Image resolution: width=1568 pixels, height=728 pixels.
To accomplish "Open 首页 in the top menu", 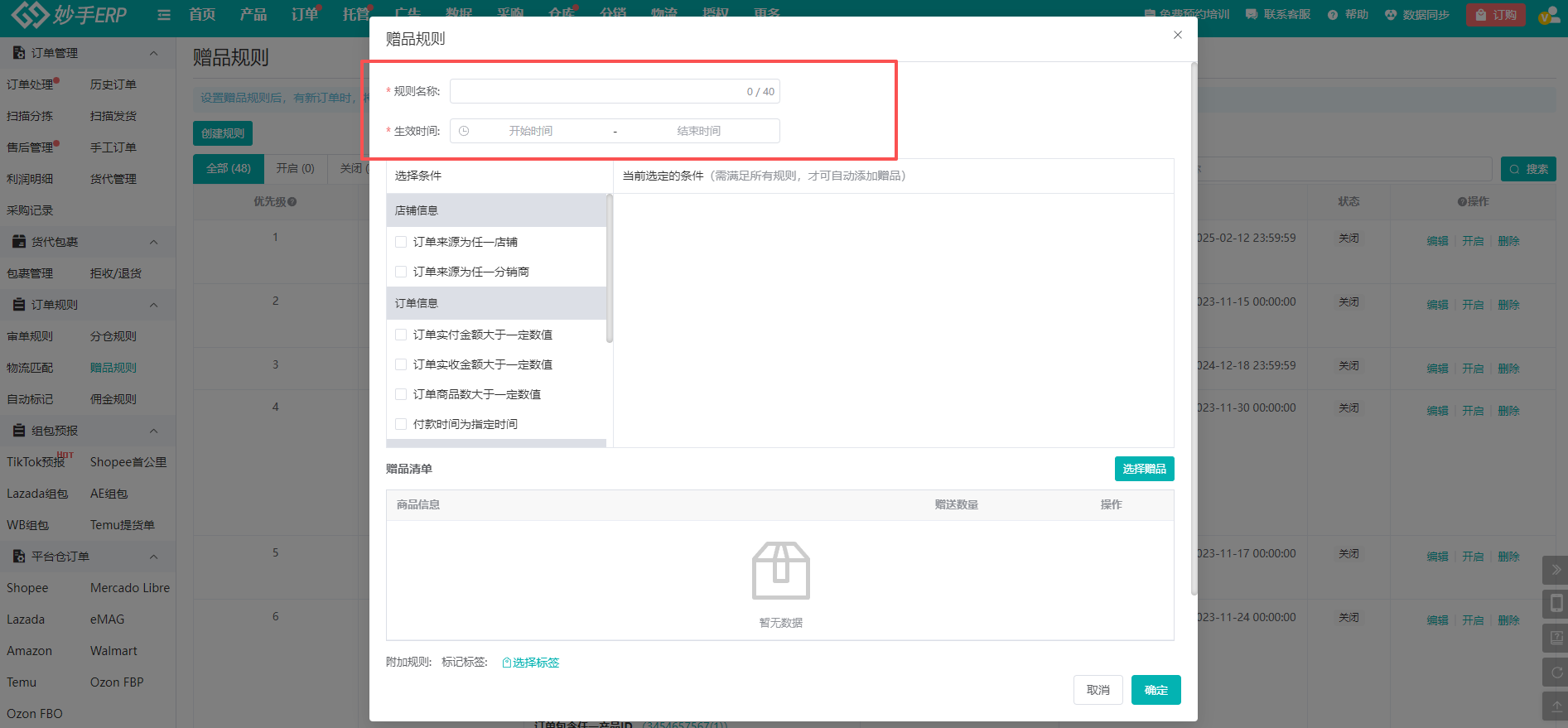I will (202, 15).
